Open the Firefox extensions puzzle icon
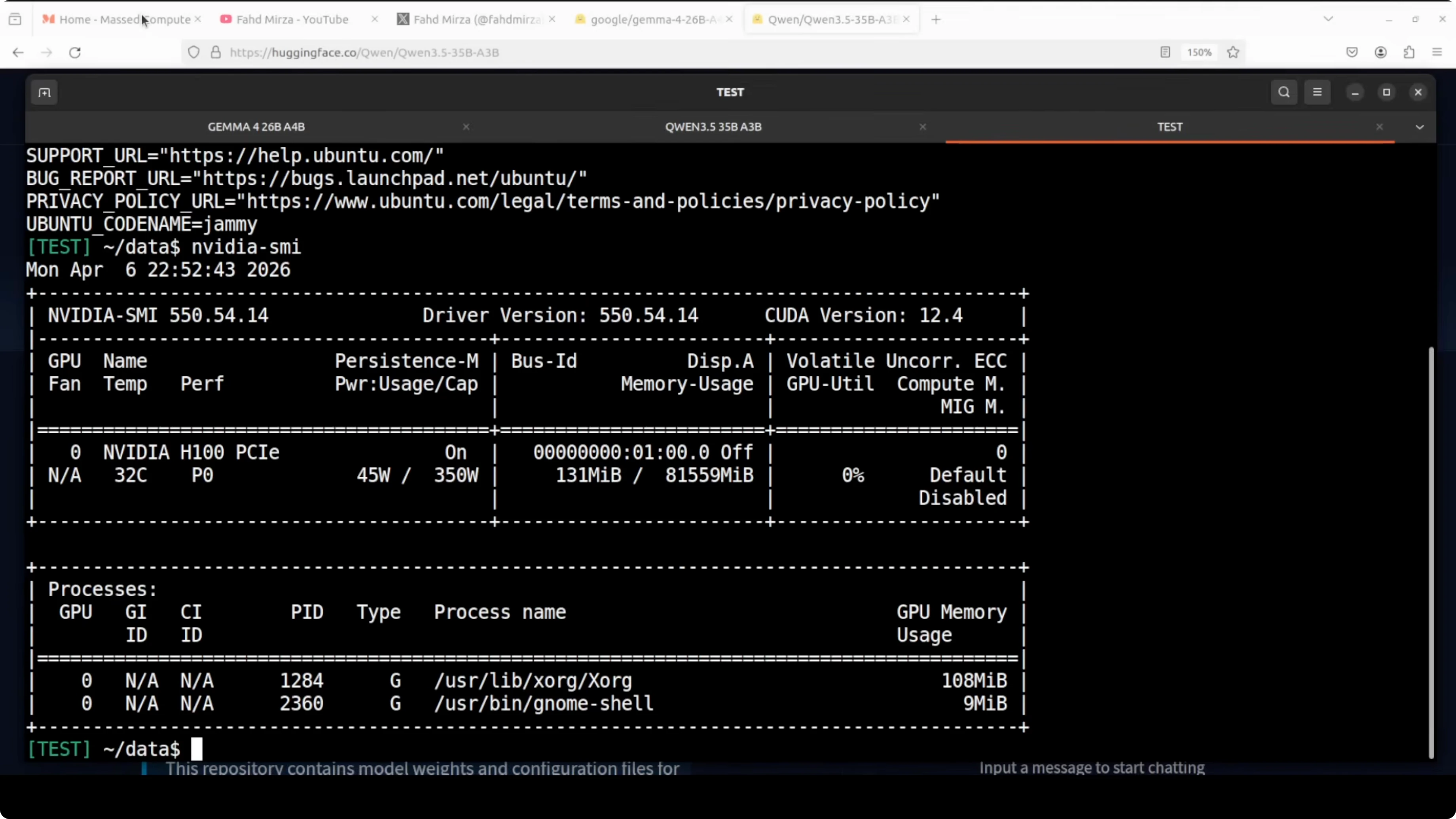 (1409, 53)
